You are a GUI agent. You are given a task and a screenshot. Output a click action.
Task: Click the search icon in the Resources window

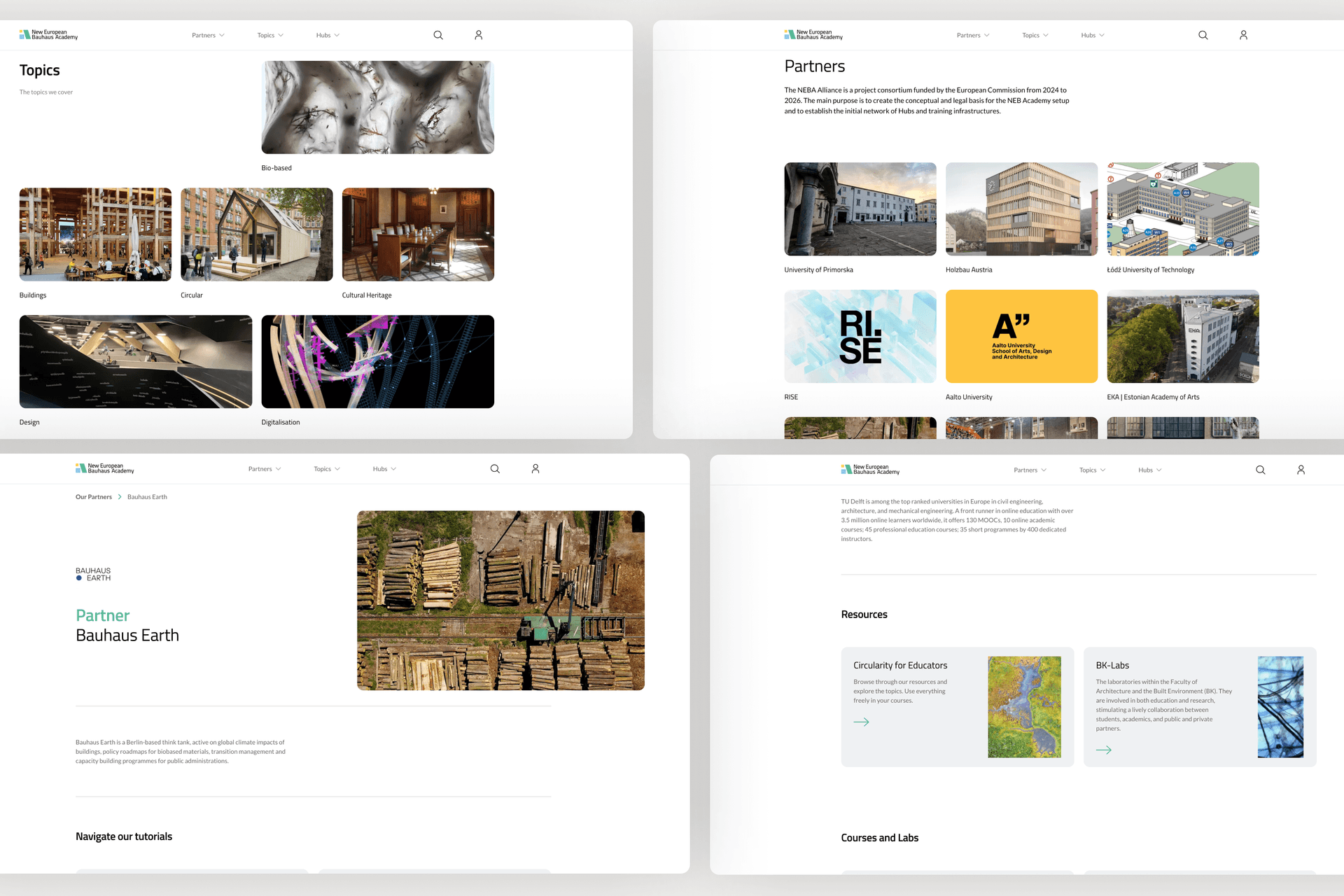click(1261, 470)
